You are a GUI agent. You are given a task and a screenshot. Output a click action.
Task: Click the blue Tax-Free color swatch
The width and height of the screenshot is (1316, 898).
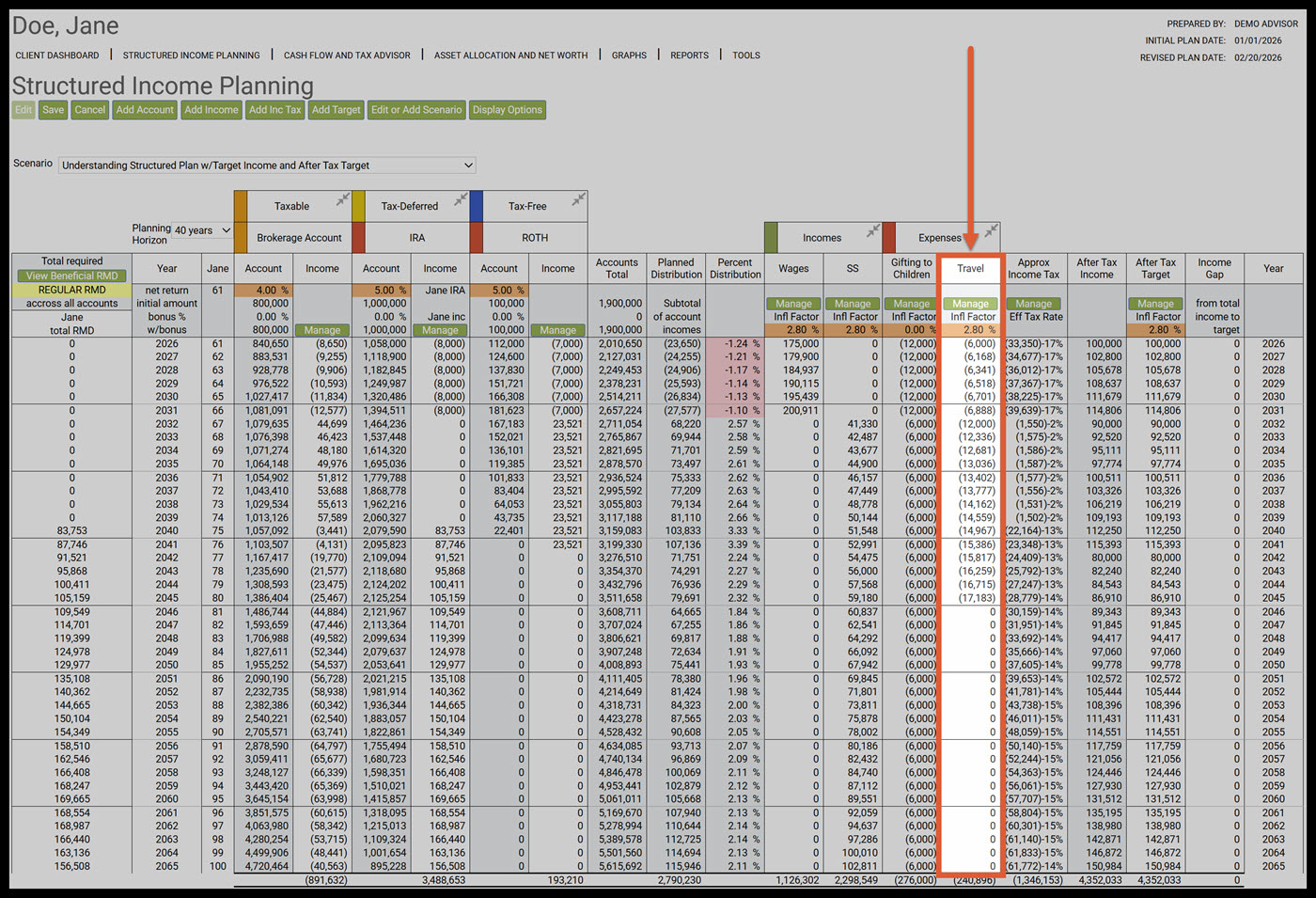tap(477, 206)
